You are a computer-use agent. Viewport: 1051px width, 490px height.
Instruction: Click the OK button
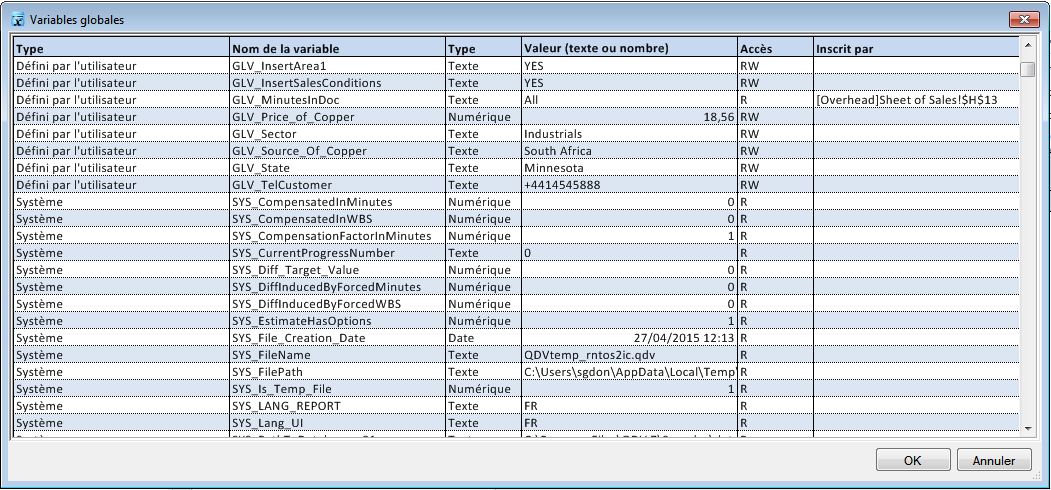coord(913,461)
